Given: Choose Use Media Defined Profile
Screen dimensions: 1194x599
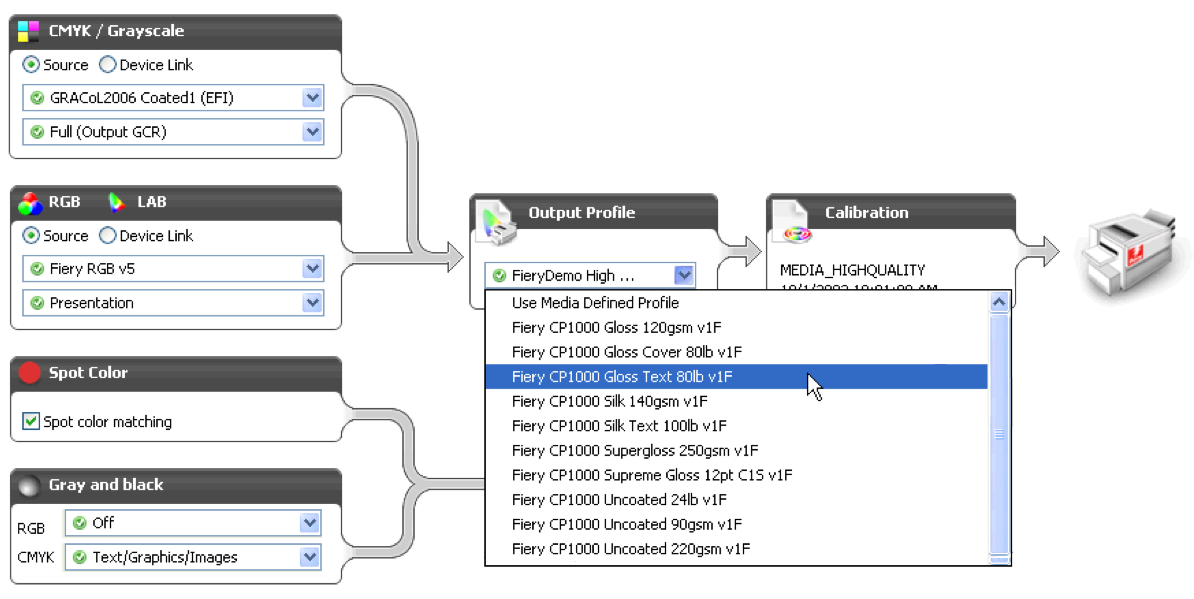Looking at the screenshot, I should point(736,303).
